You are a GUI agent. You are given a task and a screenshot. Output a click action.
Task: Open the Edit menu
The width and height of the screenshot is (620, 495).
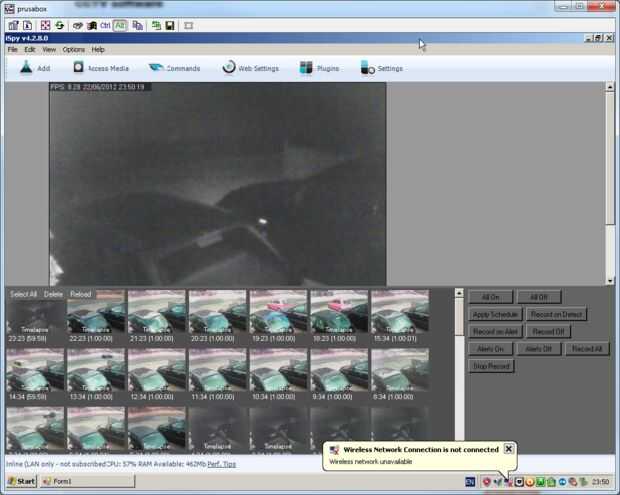pyautogui.click(x=30, y=49)
